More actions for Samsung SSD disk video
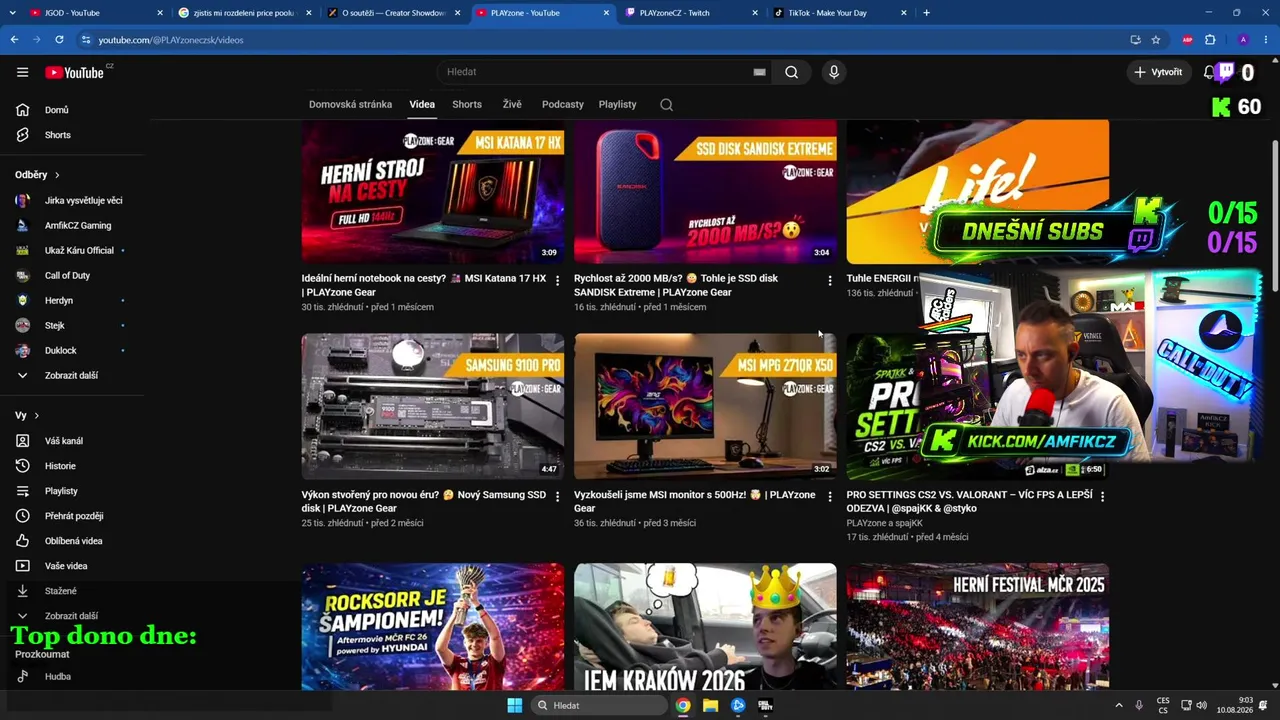The image size is (1280, 720). [x=557, y=497]
